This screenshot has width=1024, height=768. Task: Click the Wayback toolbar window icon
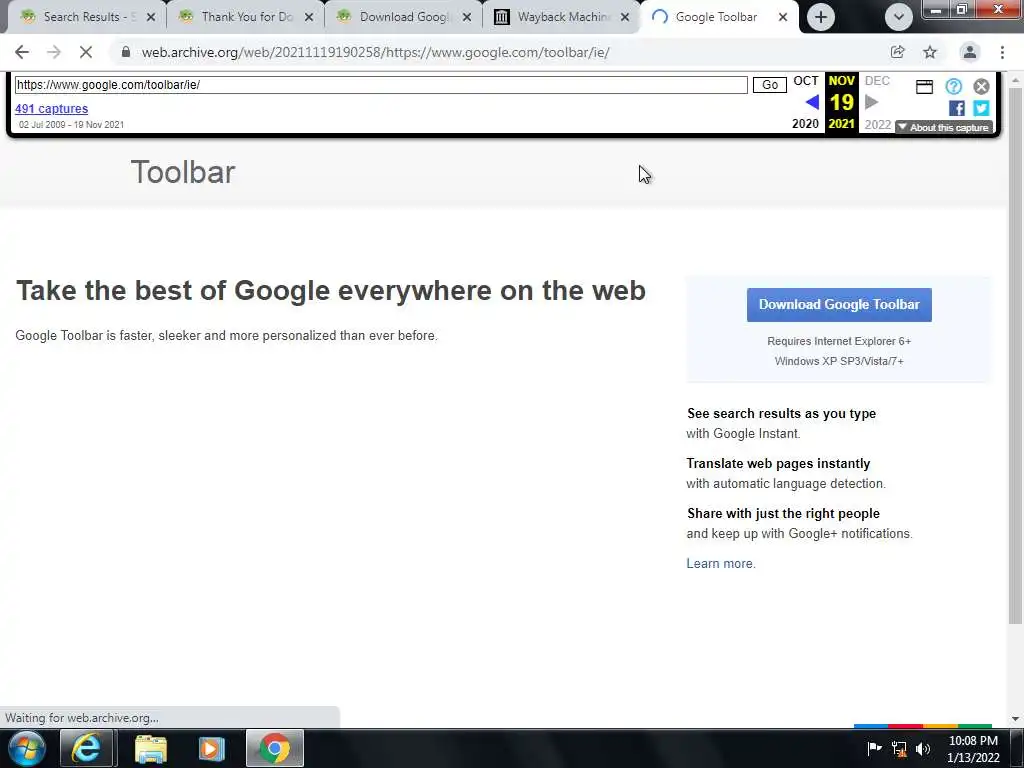pyautogui.click(x=924, y=87)
